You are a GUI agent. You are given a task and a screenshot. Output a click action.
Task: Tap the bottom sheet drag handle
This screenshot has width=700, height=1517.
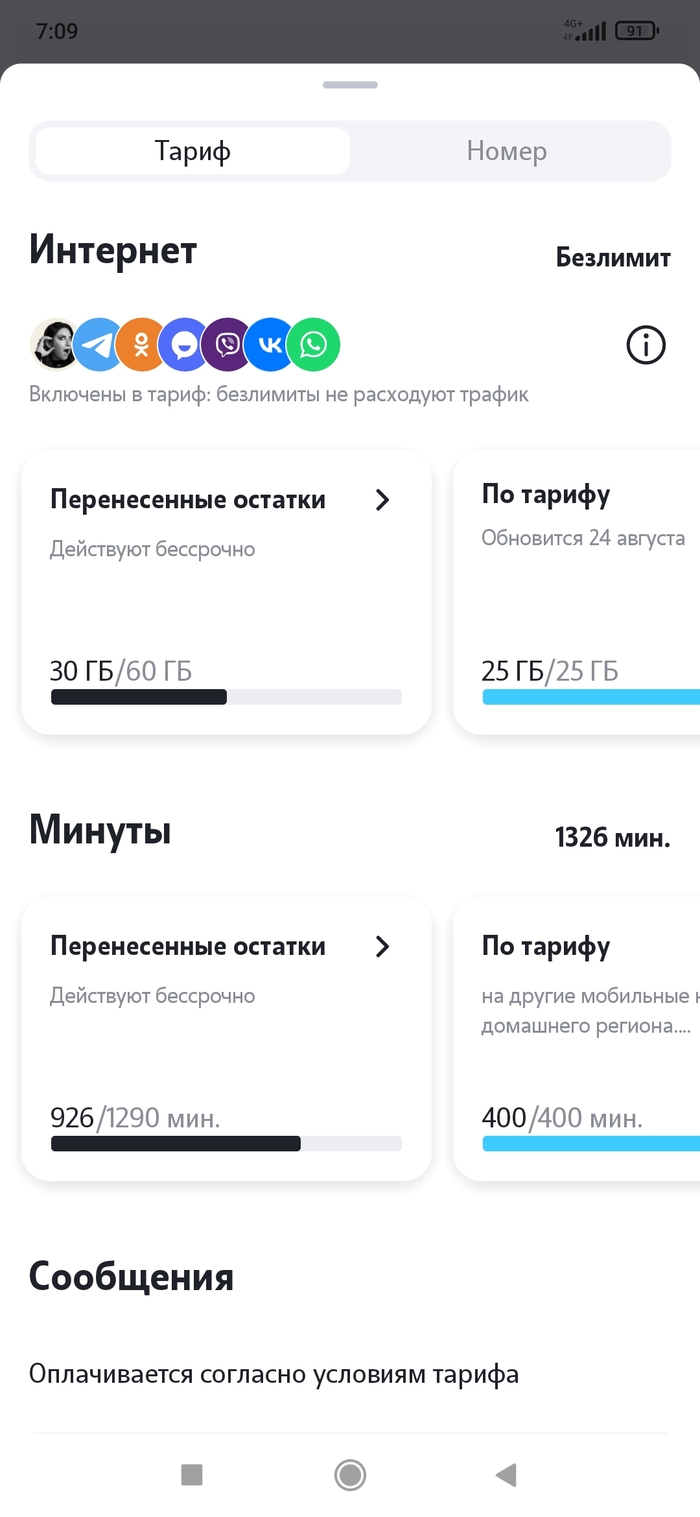349,85
